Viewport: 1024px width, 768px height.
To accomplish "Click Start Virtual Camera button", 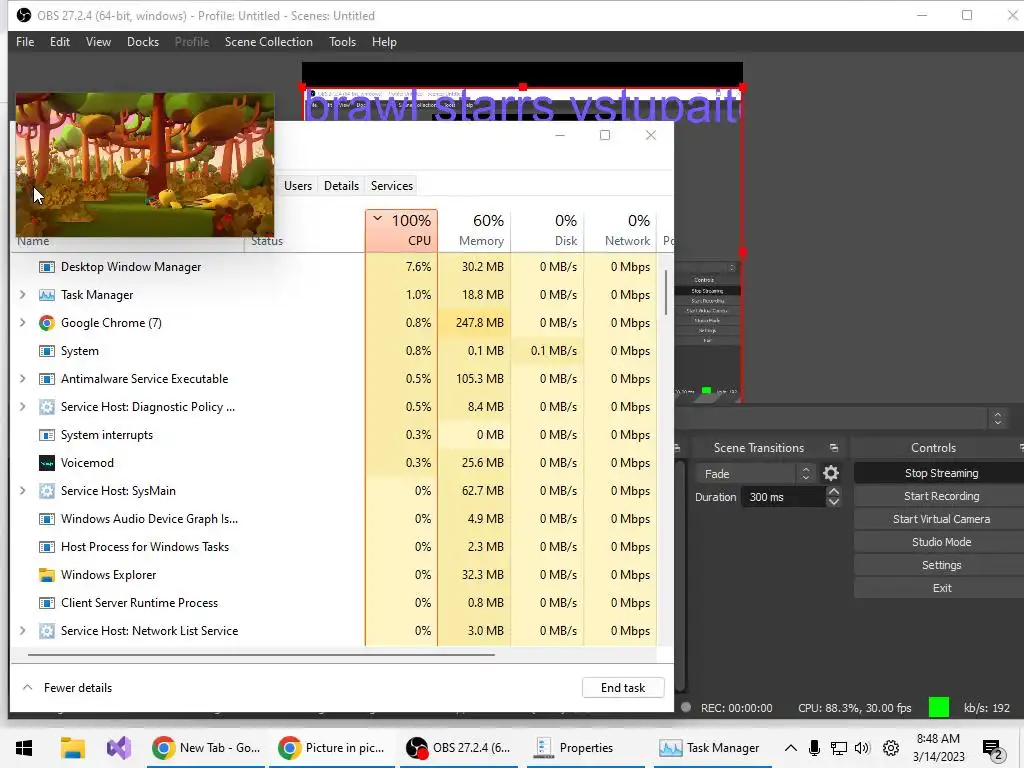I will (941, 519).
